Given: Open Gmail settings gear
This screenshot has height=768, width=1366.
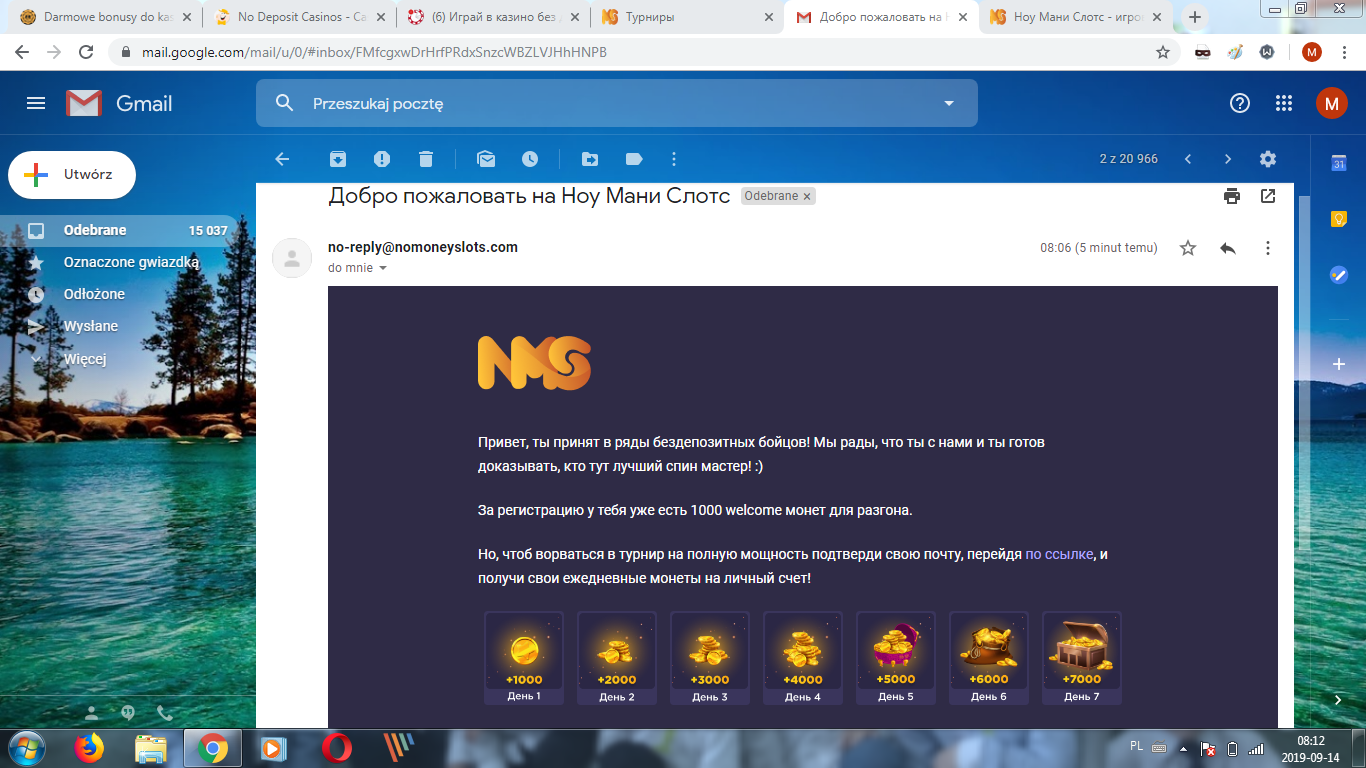Looking at the screenshot, I should click(1268, 159).
